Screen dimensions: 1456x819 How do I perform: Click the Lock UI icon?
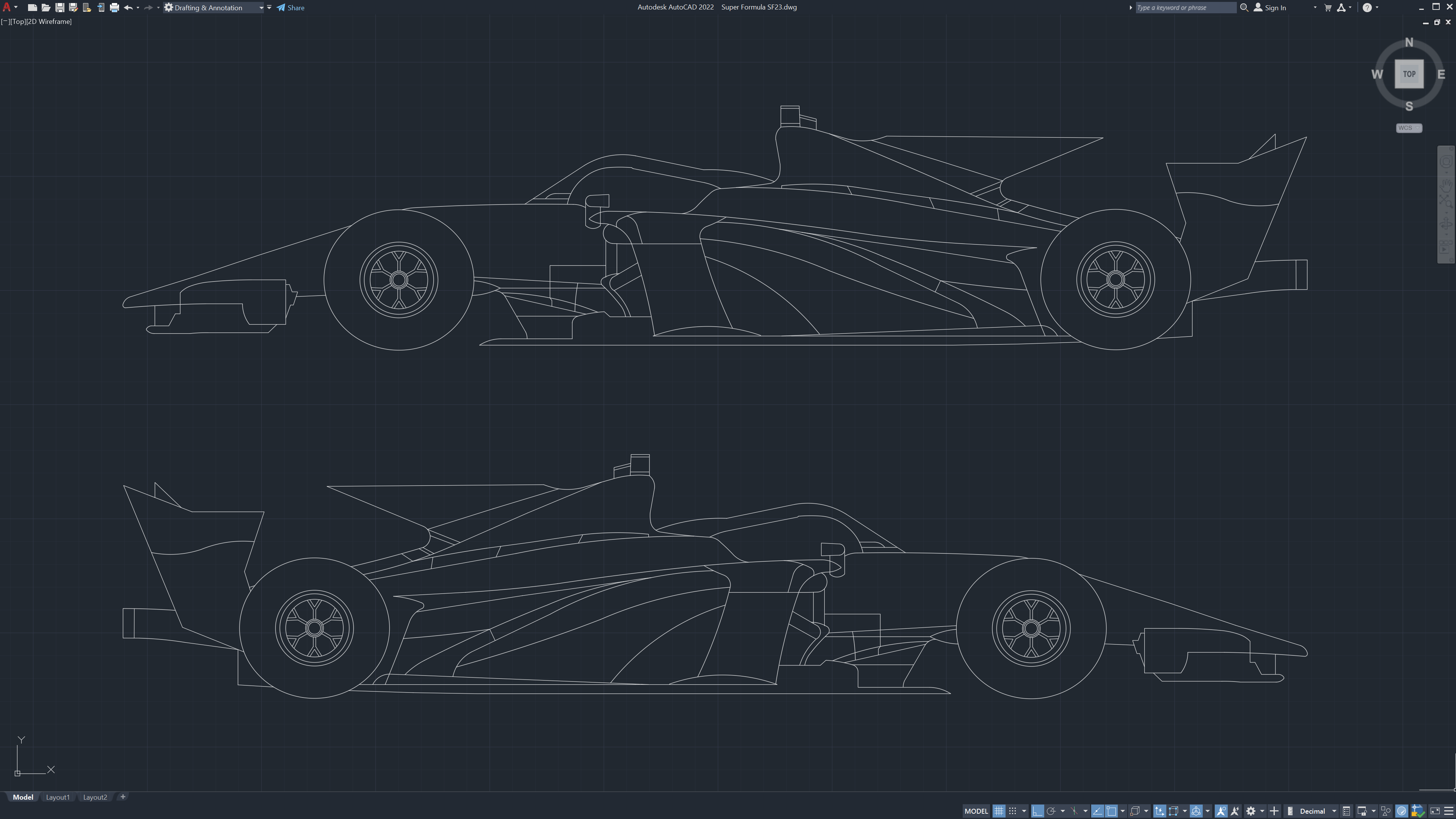1362,811
